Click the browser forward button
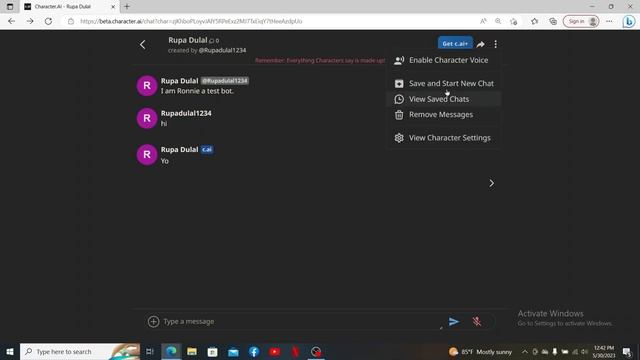640x360 pixels. [x=30, y=21]
